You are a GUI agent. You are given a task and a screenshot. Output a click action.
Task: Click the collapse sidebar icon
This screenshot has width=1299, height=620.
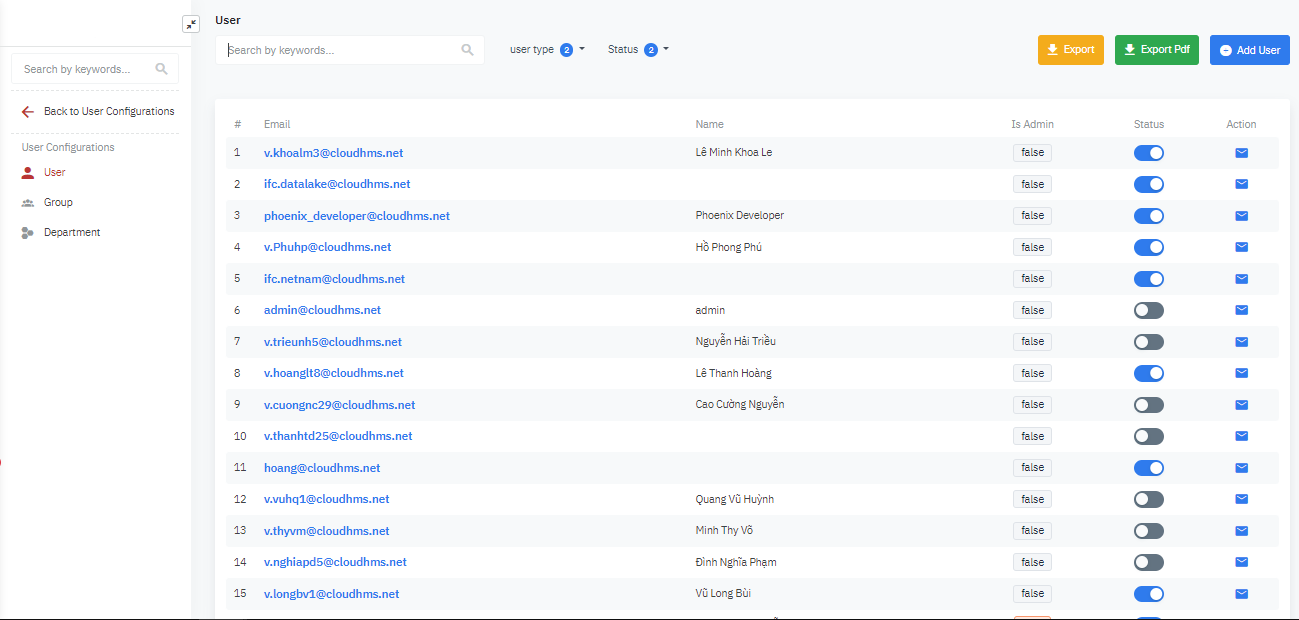click(191, 24)
